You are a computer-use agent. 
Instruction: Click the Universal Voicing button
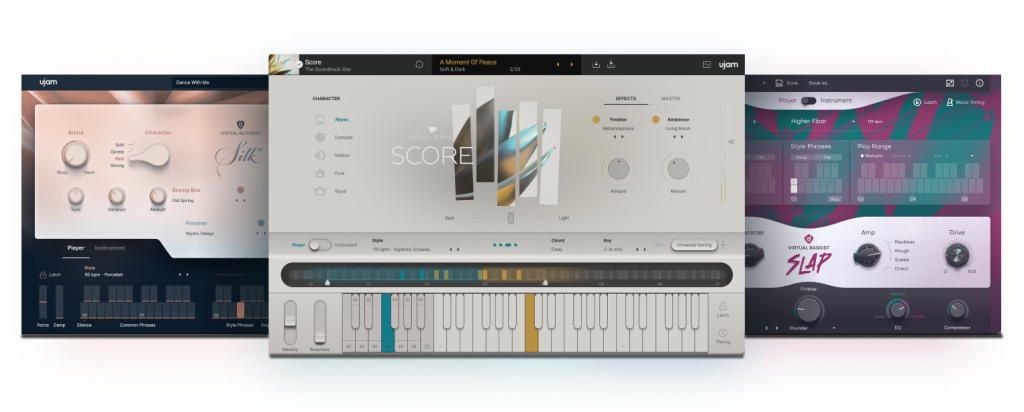[695, 244]
